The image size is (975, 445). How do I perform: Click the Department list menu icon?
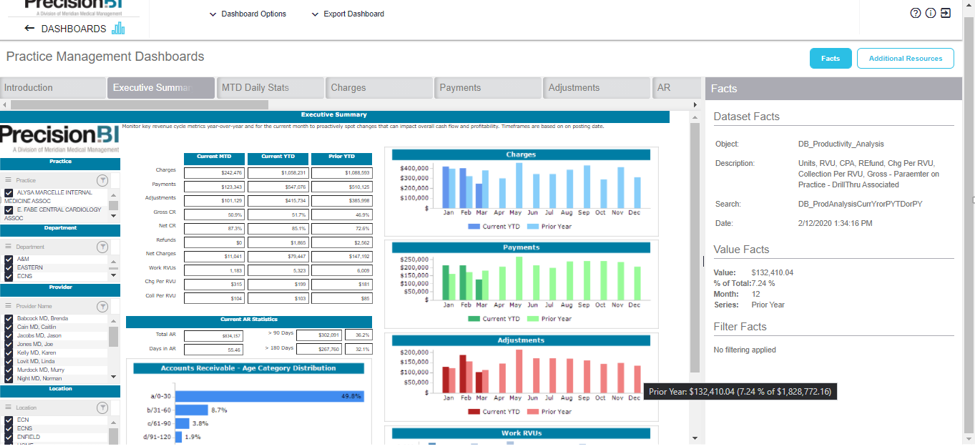pos(9,247)
